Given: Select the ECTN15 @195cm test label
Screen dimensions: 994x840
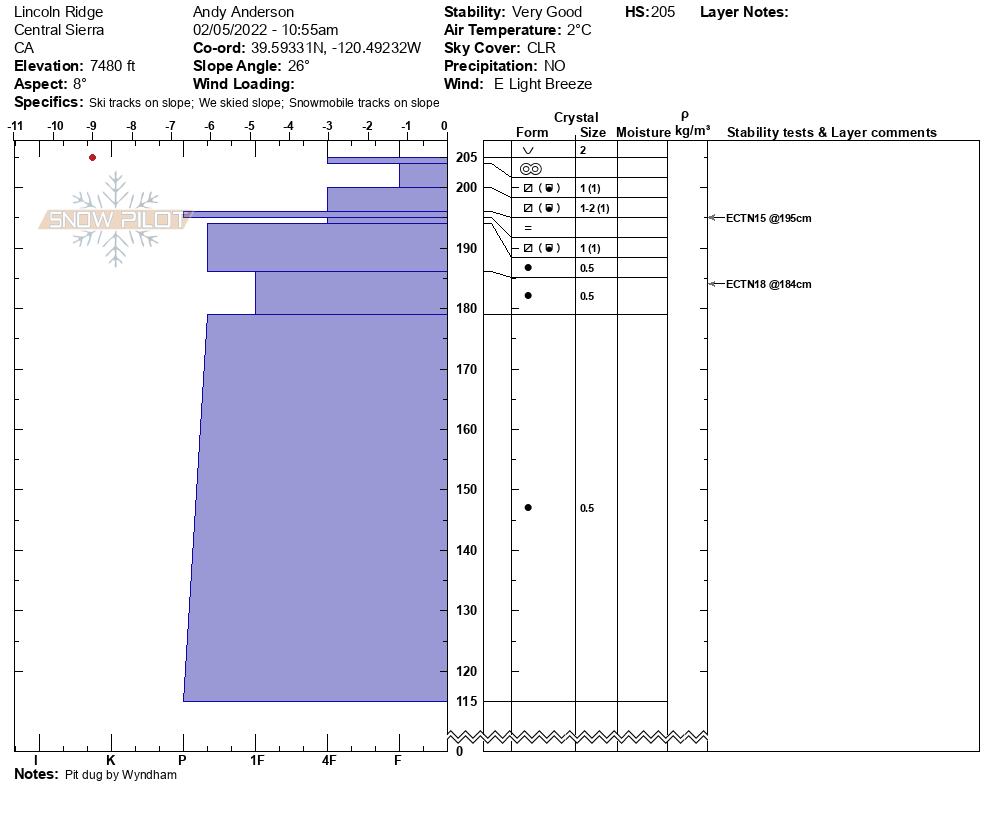Looking at the screenshot, I should pos(768,218).
